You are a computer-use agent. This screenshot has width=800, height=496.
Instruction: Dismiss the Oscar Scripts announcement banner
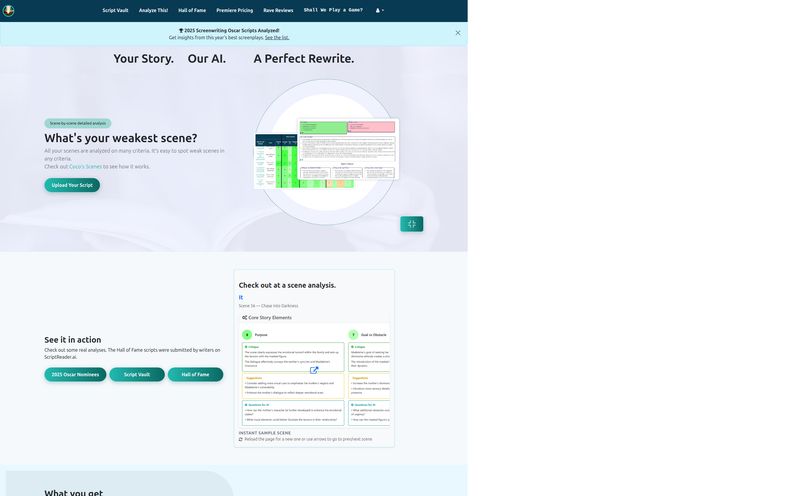pos(458,33)
